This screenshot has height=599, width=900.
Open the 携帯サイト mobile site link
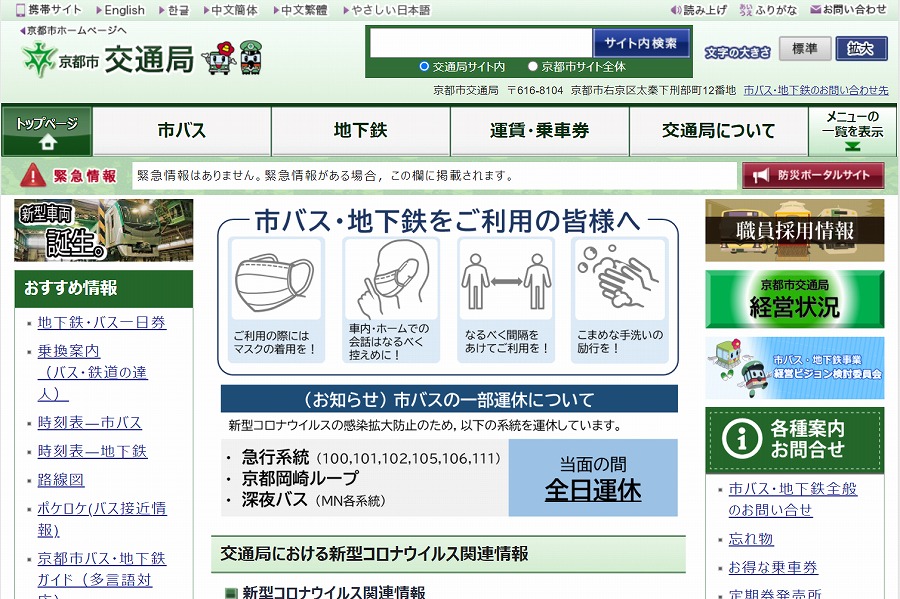(49, 10)
